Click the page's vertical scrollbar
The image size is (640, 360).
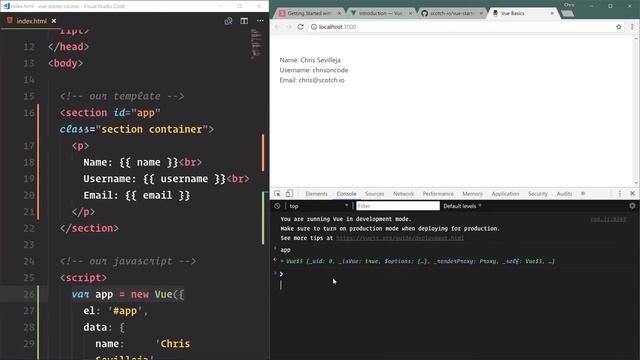click(636, 110)
